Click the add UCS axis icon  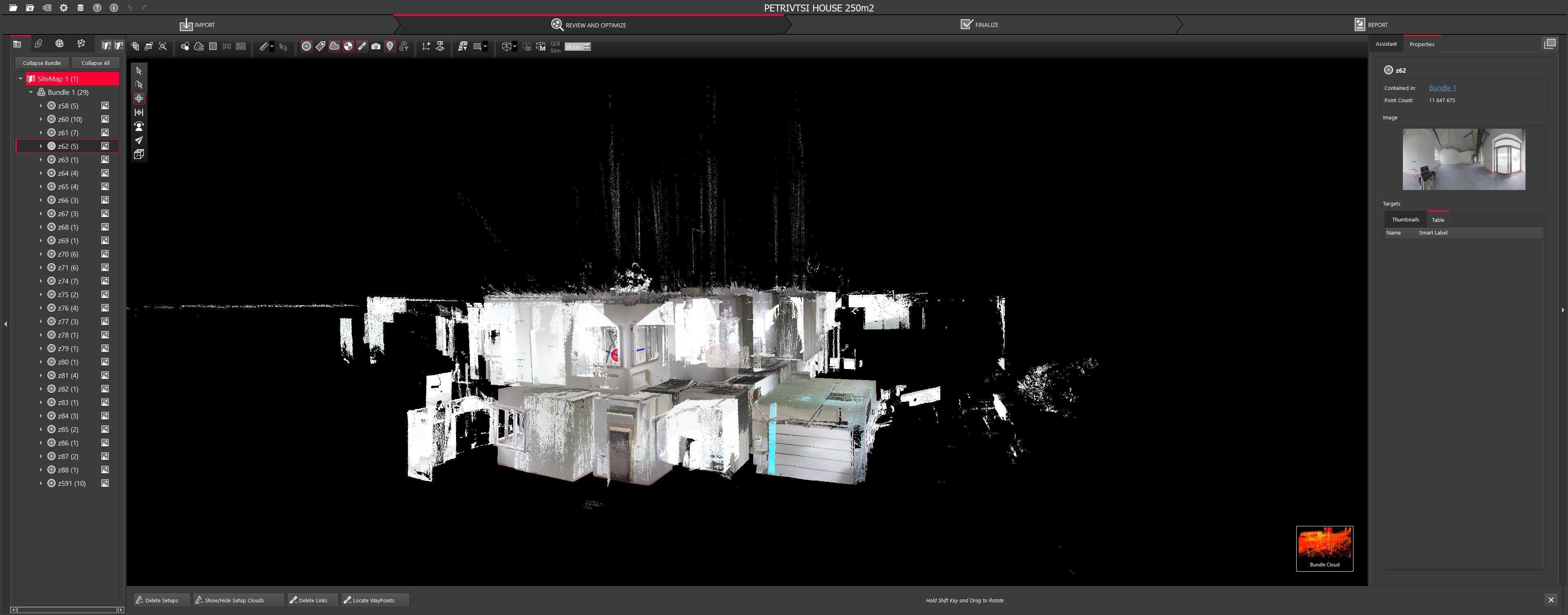click(x=426, y=46)
